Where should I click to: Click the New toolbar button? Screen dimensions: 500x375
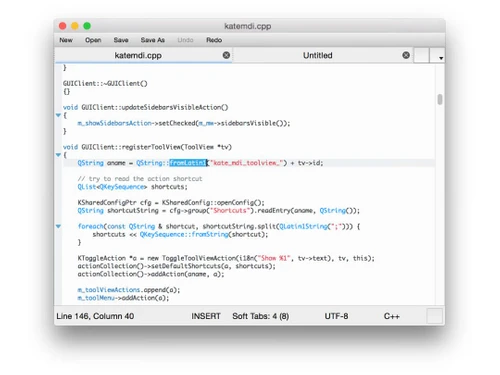66,40
